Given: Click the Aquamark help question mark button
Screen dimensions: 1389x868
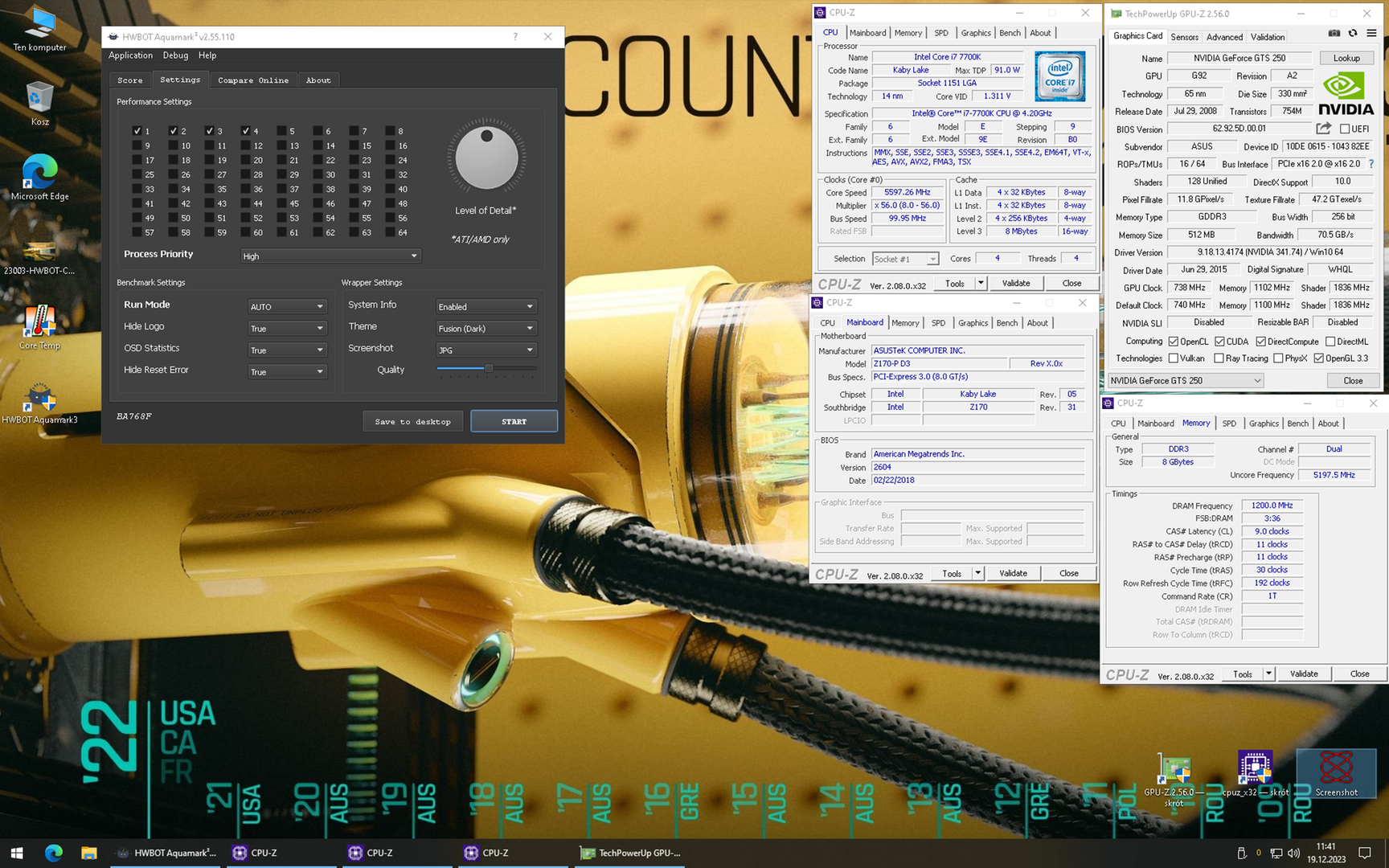Looking at the screenshot, I should tap(515, 37).
